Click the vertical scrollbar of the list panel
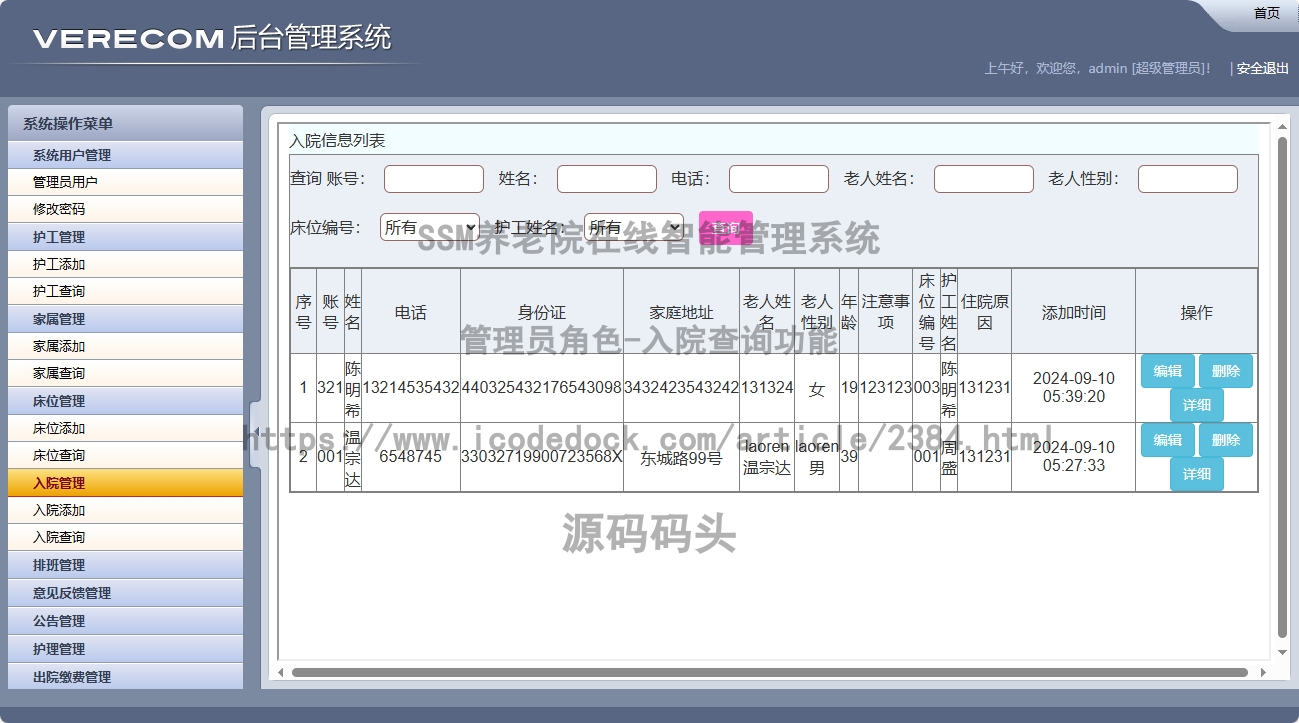 (x=1282, y=388)
